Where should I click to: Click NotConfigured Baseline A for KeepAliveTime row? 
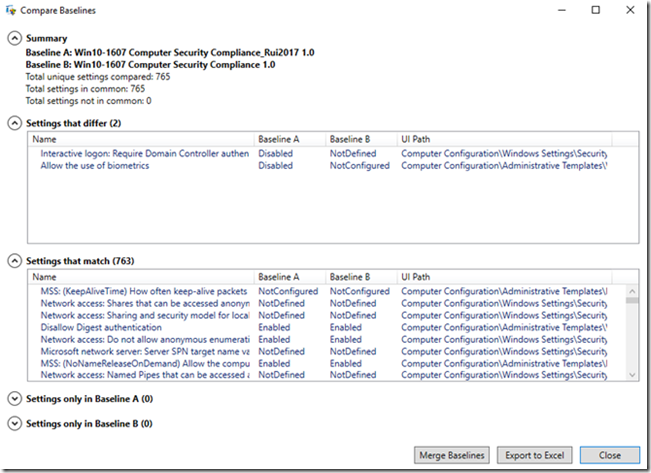point(288,291)
